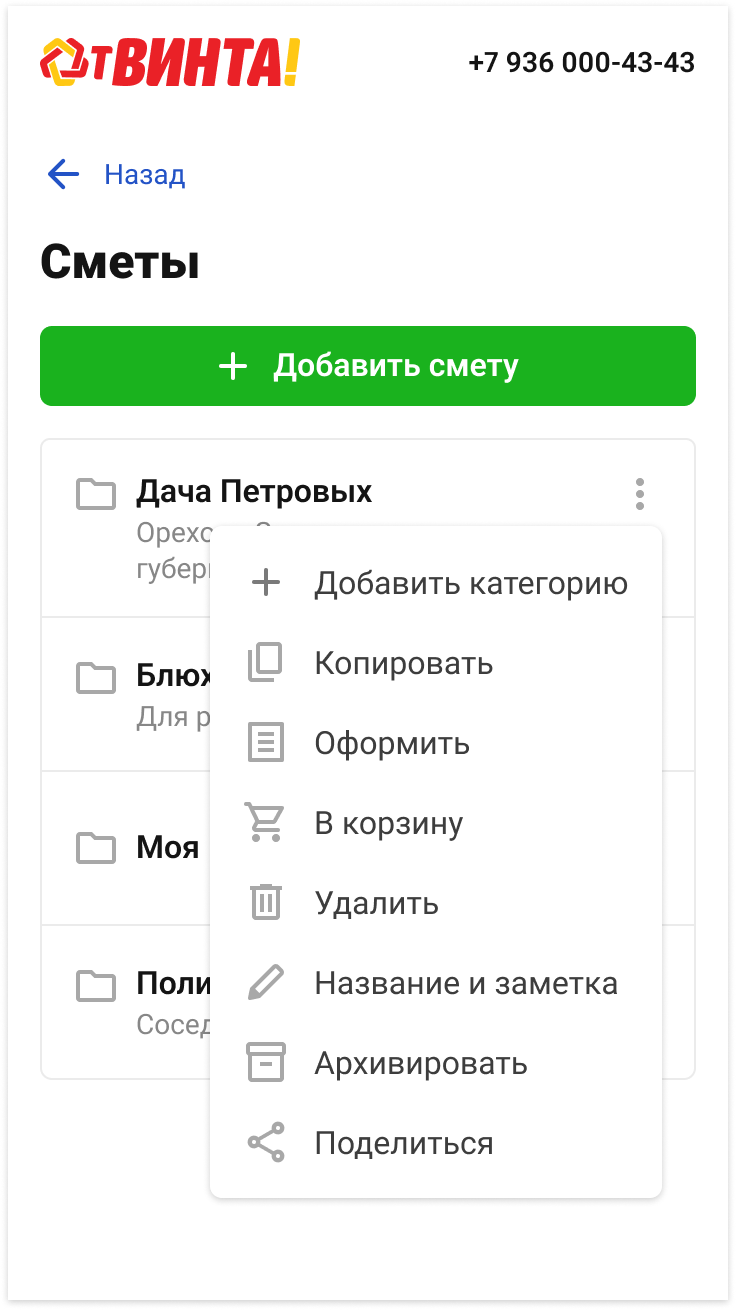Click the pencil edit icon in menu
The width and height of the screenshot is (736, 1310).
tap(266, 983)
